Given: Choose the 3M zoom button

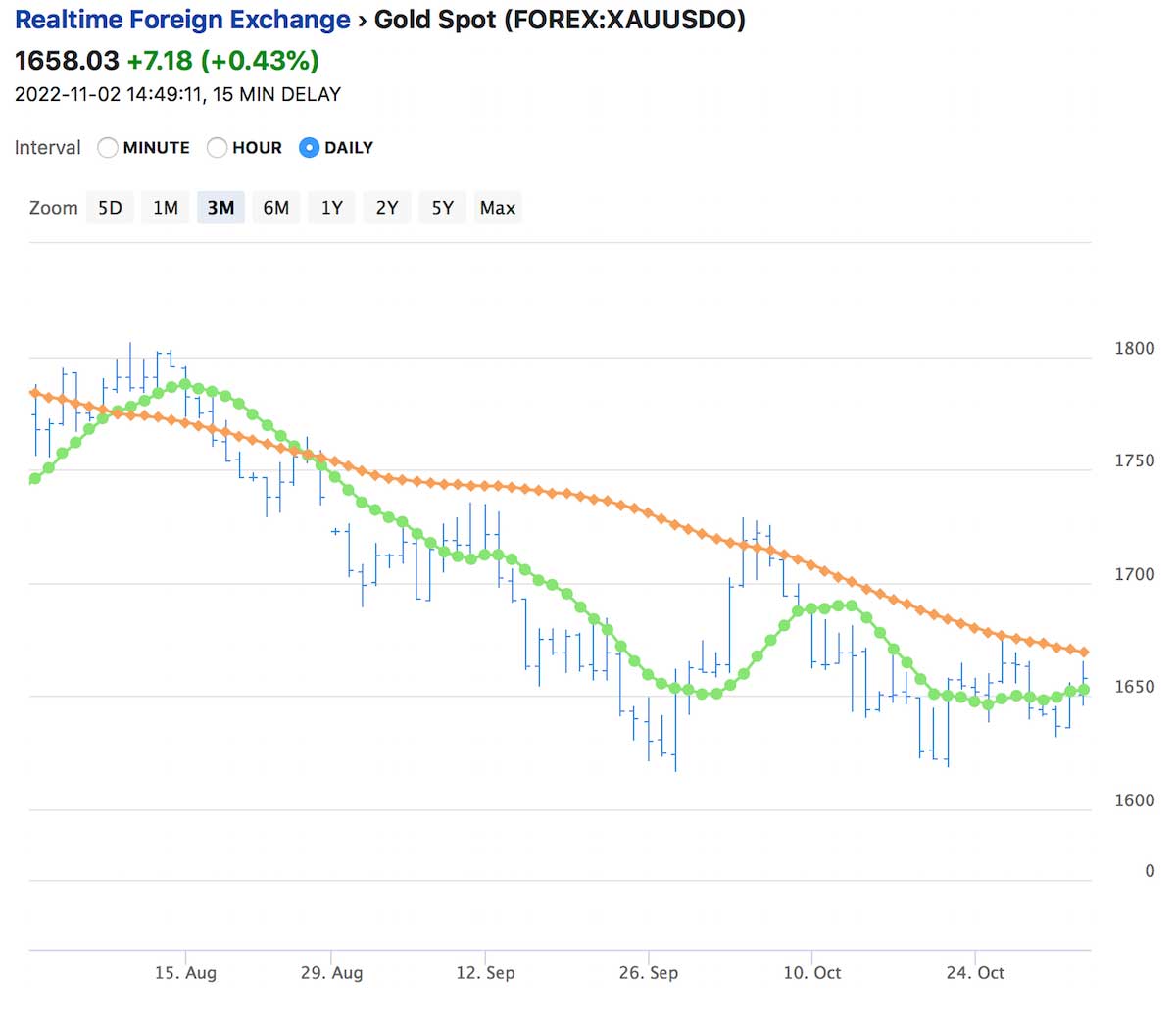Looking at the screenshot, I should pos(220,208).
